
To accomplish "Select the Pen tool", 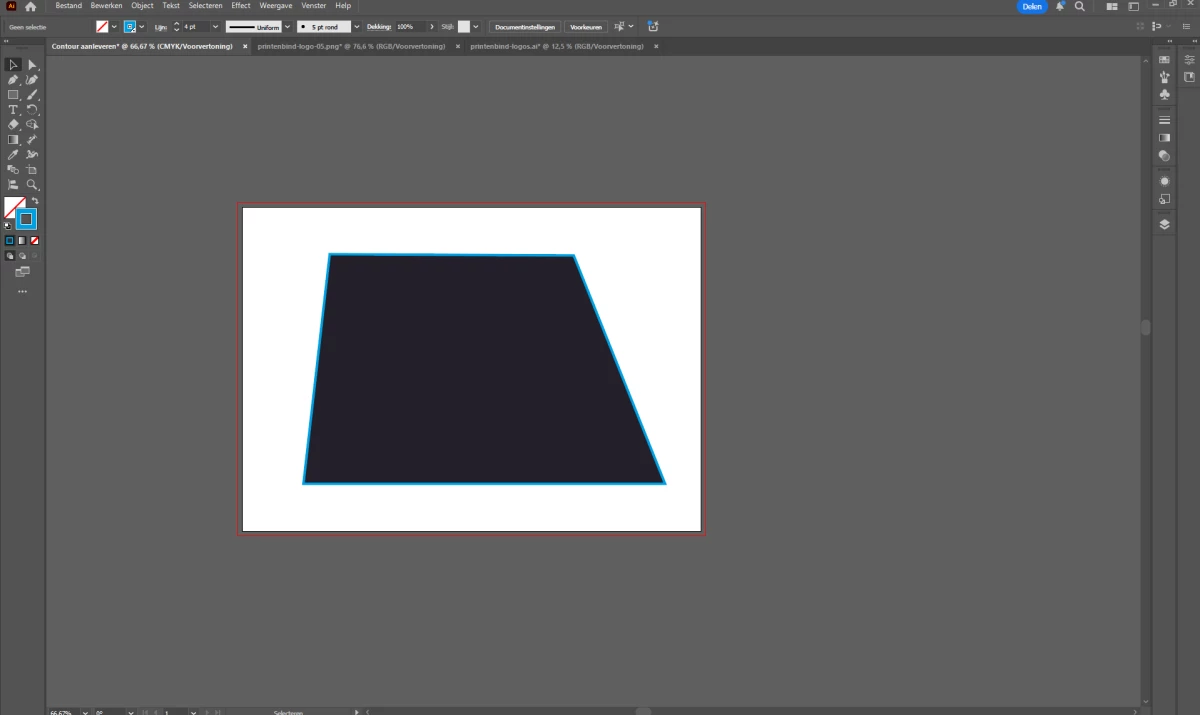I will tap(13, 80).
